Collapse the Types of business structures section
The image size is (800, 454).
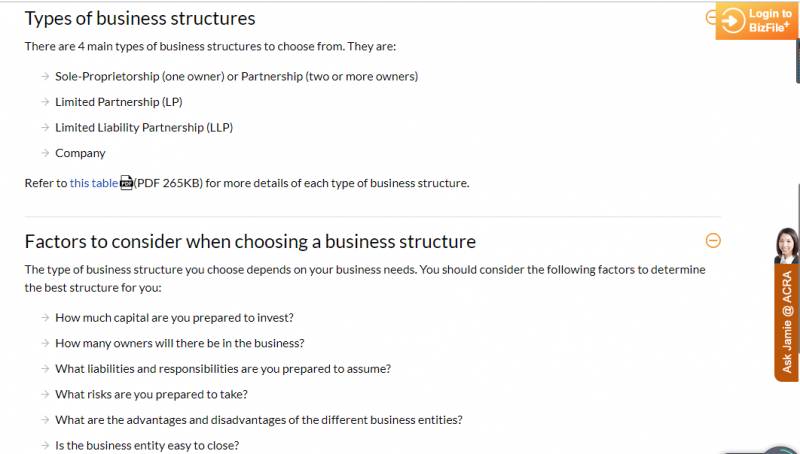point(711,17)
